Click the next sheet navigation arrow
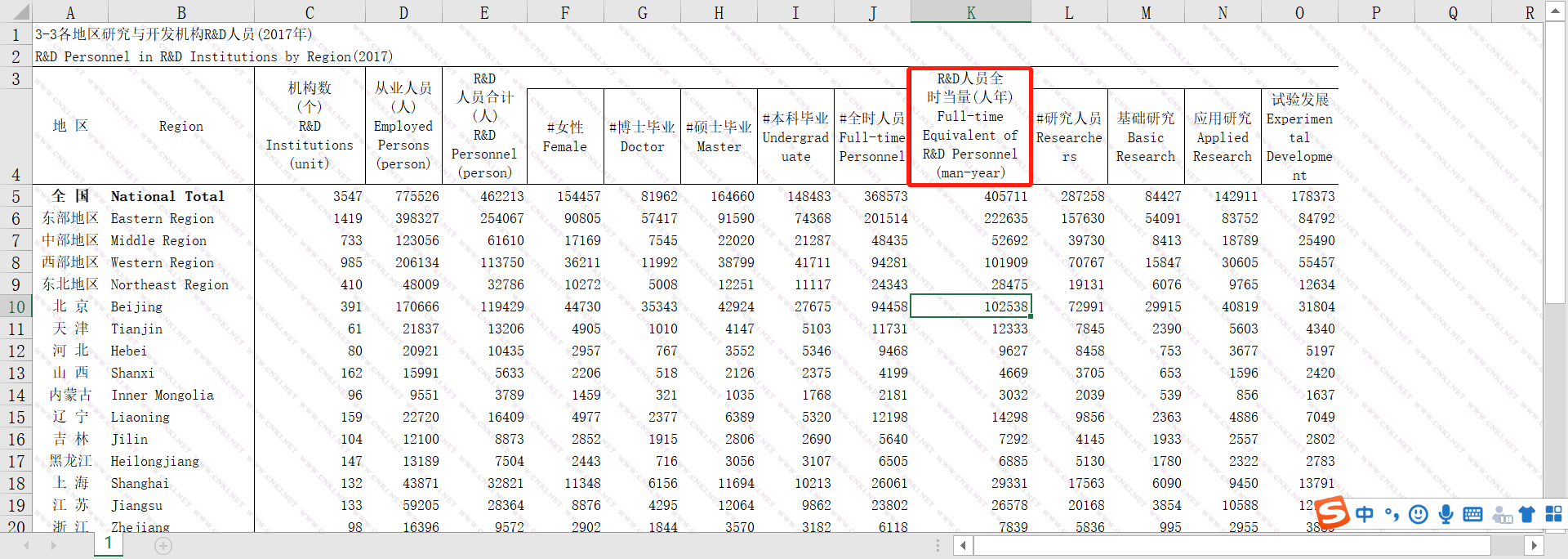1568x559 pixels. (x=54, y=545)
